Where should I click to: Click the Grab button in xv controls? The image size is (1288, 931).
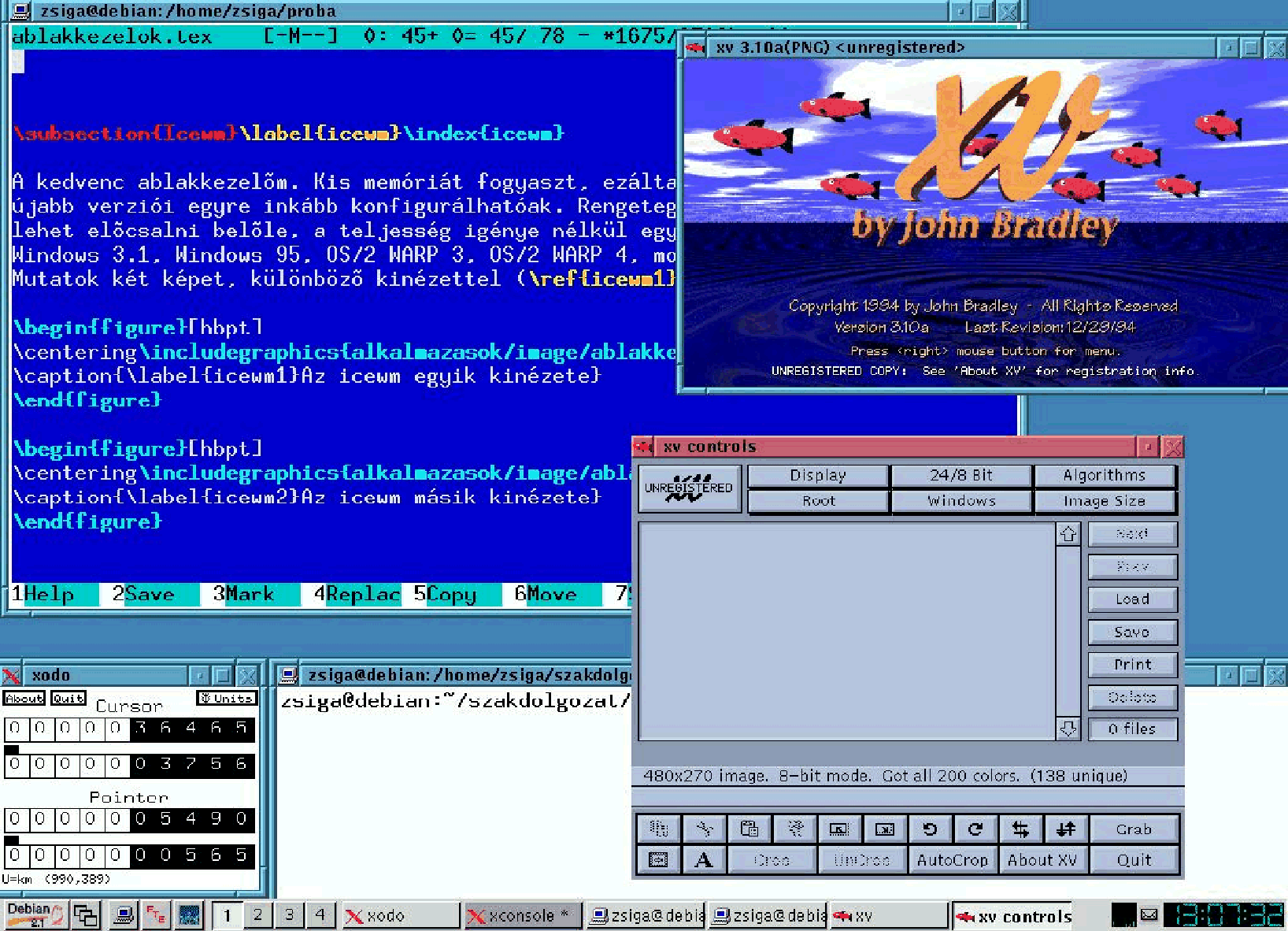1134,829
